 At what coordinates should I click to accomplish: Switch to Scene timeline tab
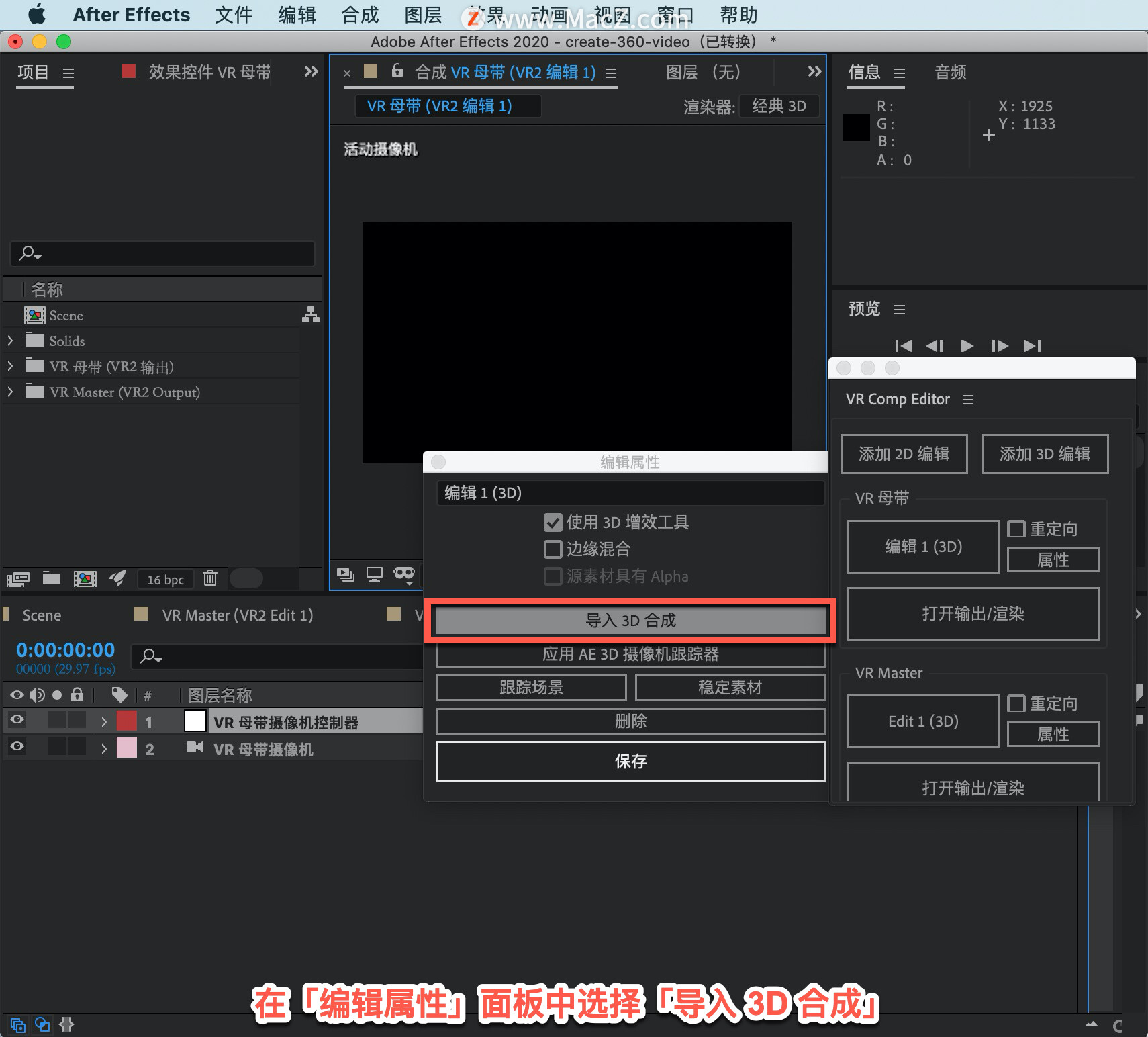tap(42, 615)
